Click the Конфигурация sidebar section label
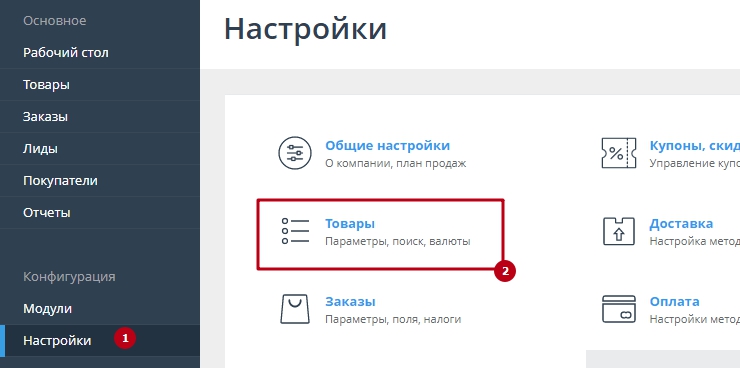The image size is (740, 368). click(x=69, y=276)
